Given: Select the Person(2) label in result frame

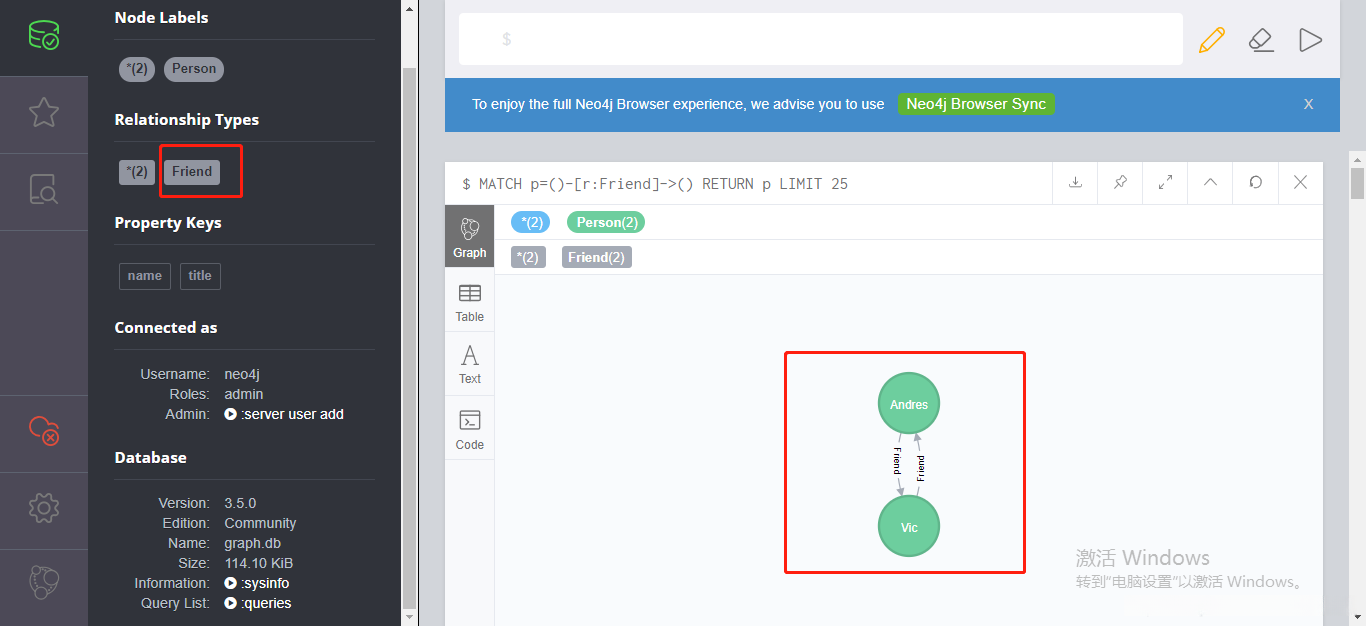Looking at the screenshot, I should coord(606,222).
